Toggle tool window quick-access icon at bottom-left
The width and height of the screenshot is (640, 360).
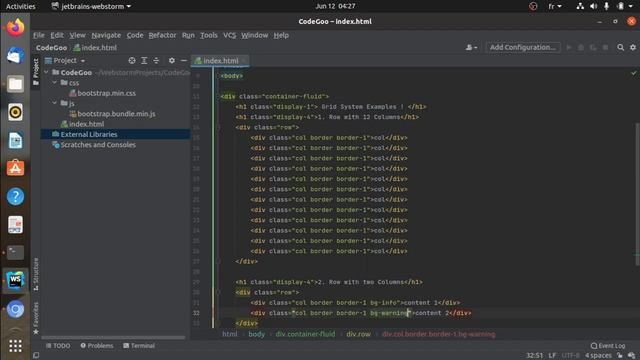[36, 355]
